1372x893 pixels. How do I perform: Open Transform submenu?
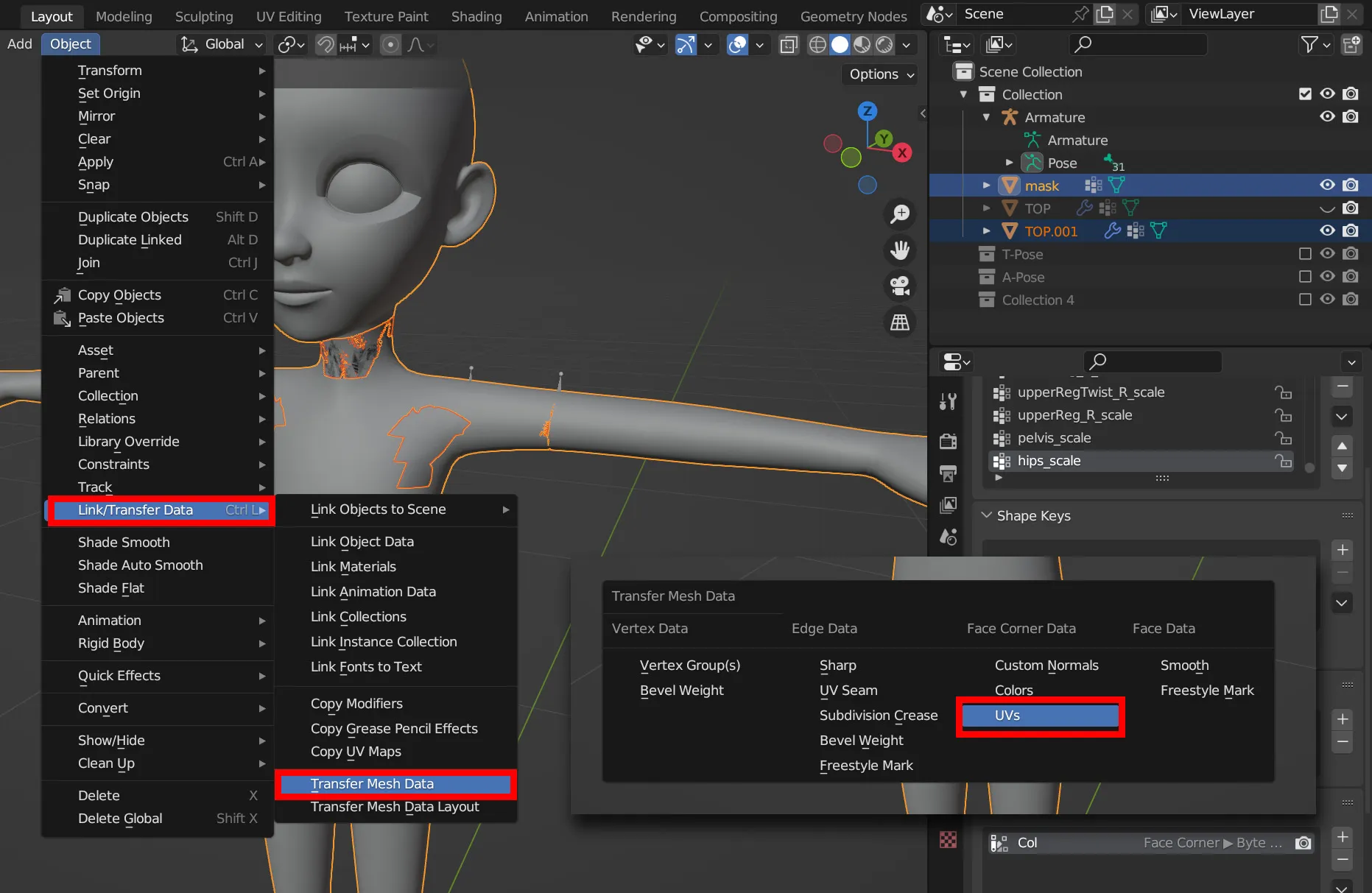tap(158, 71)
